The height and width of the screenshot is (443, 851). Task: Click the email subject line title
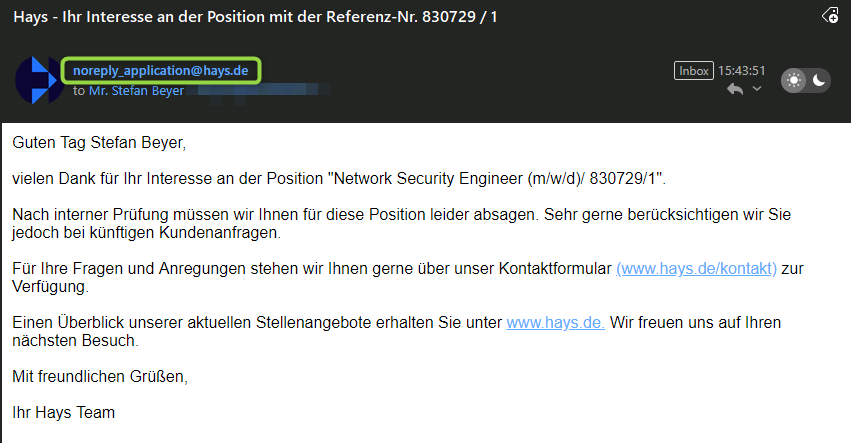pyautogui.click(x=255, y=16)
